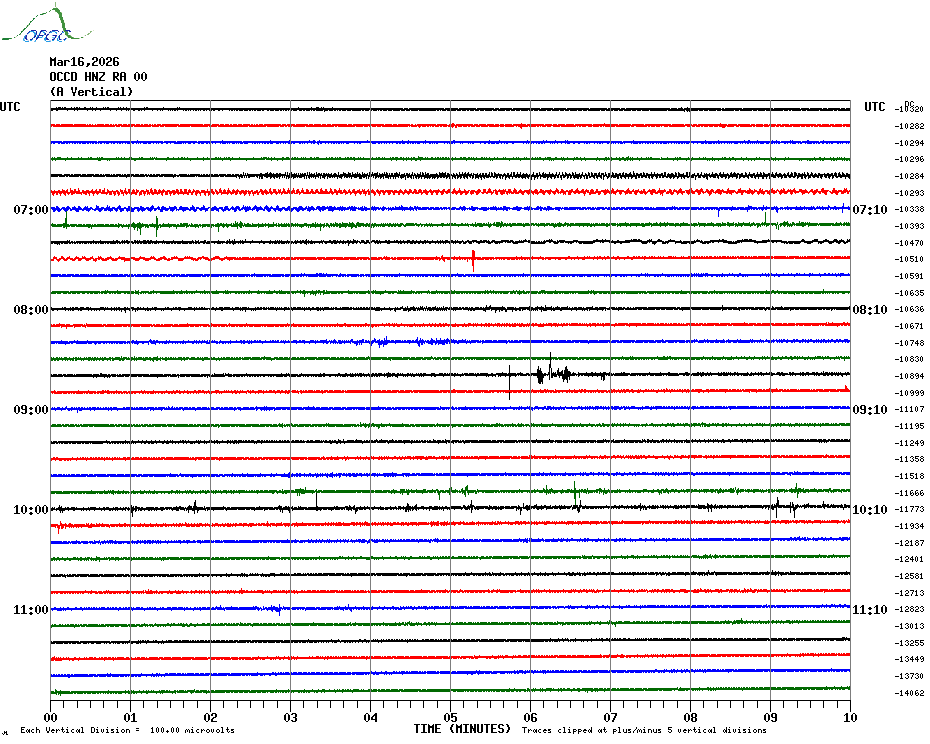Click the 07:10 end-time label on right

click(869, 210)
